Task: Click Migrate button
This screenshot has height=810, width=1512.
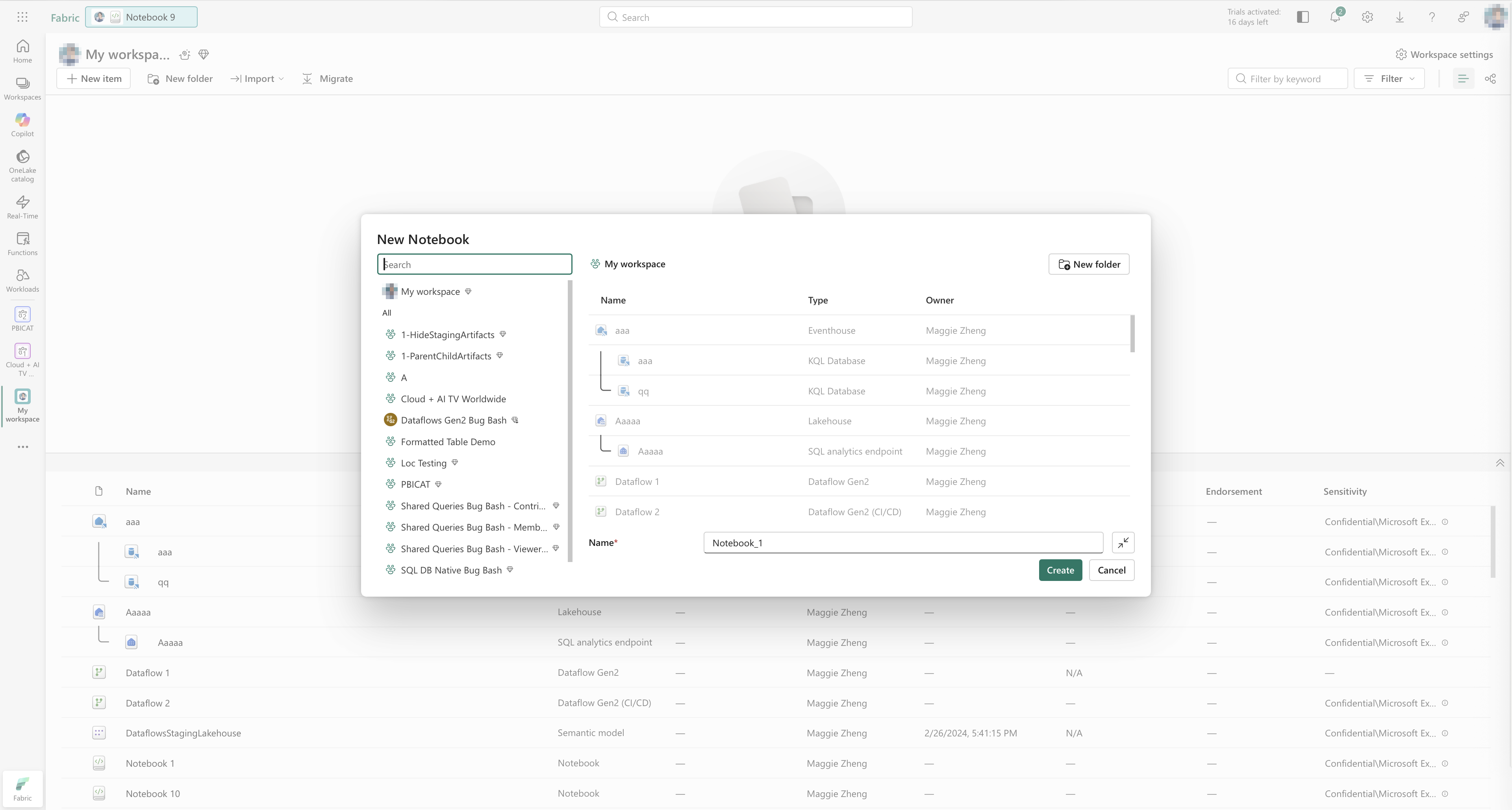Action: click(327, 79)
